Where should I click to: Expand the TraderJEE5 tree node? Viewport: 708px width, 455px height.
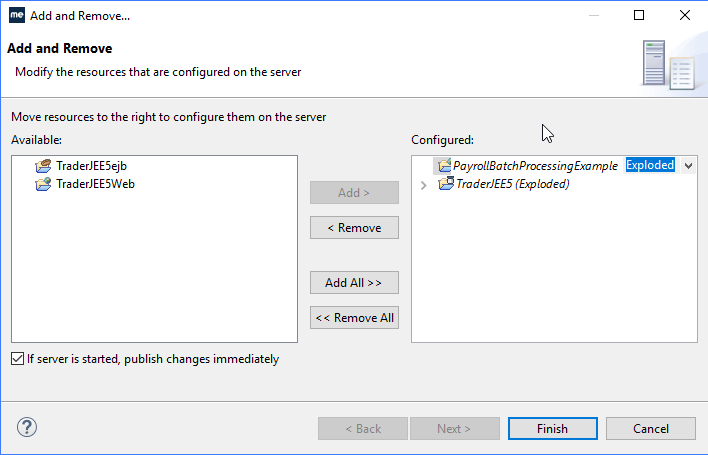(424, 184)
